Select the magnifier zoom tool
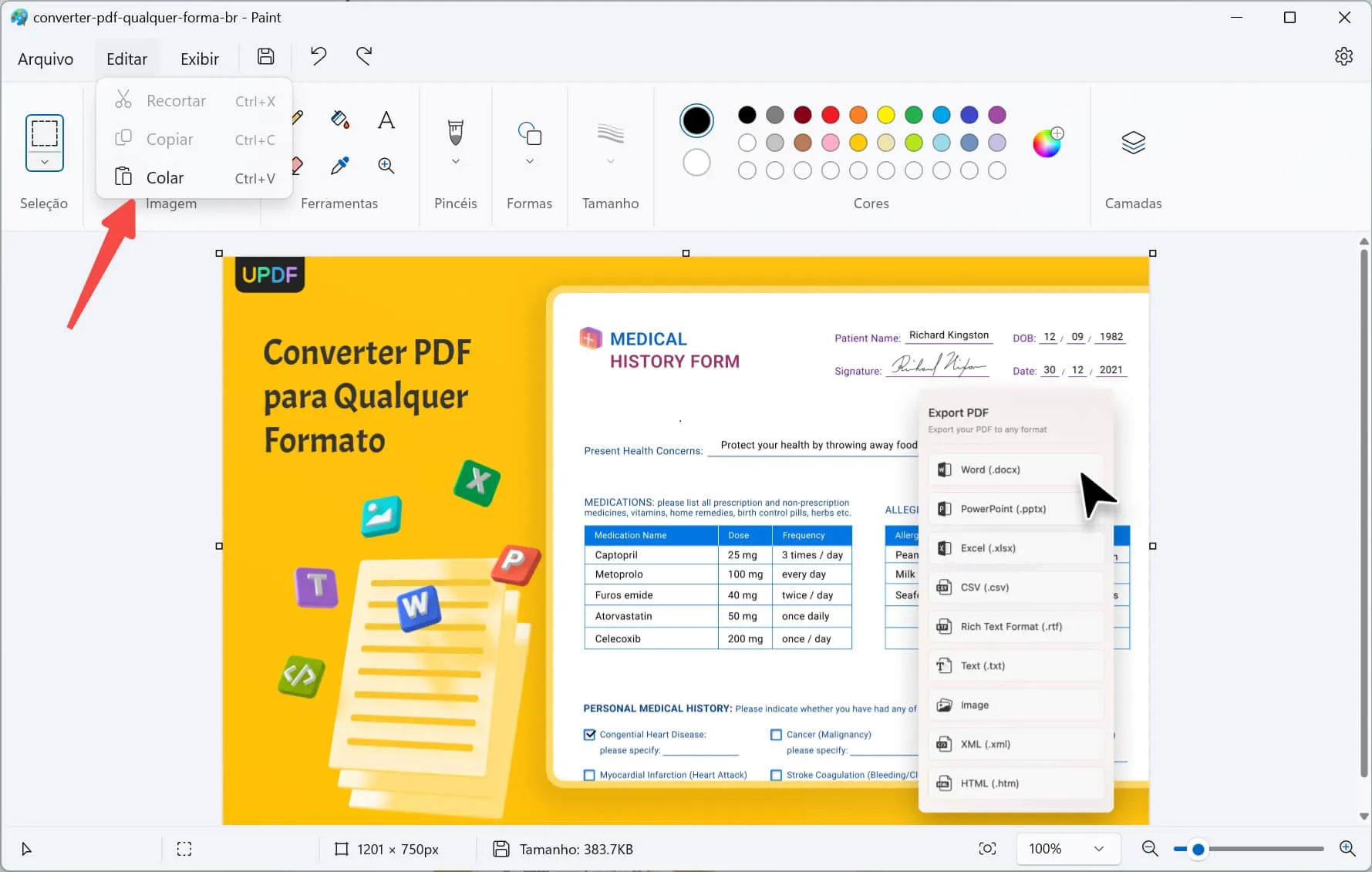 (x=386, y=164)
